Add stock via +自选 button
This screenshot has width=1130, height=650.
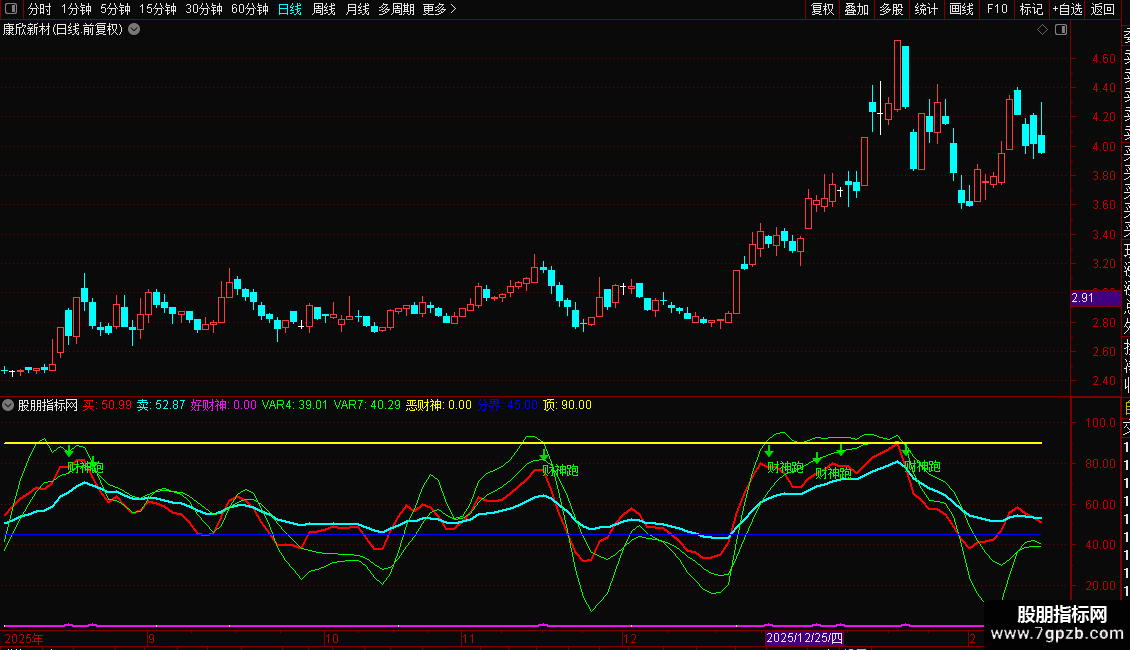pyautogui.click(x=1065, y=9)
